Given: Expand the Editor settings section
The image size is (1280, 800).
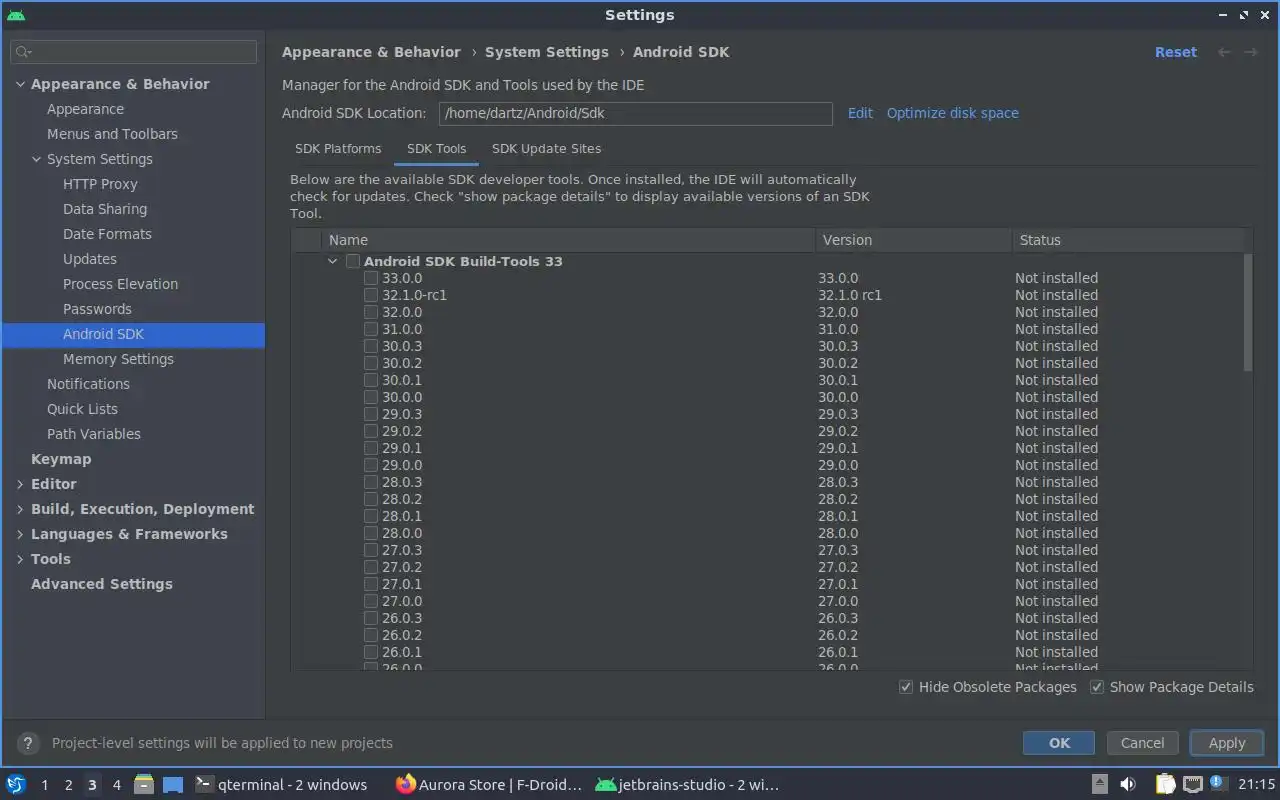Looking at the screenshot, I should click(x=20, y=484).
